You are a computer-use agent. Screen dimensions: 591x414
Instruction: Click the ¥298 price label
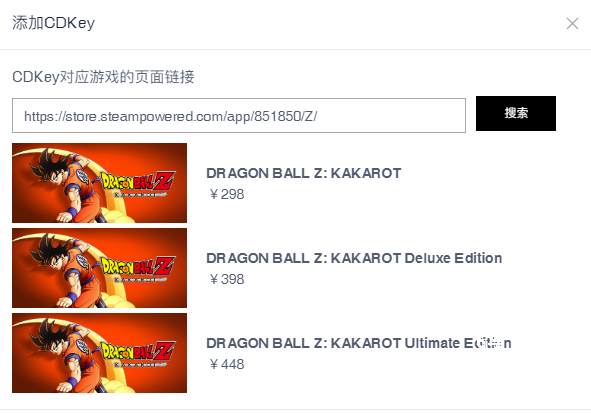click(226, 194)
